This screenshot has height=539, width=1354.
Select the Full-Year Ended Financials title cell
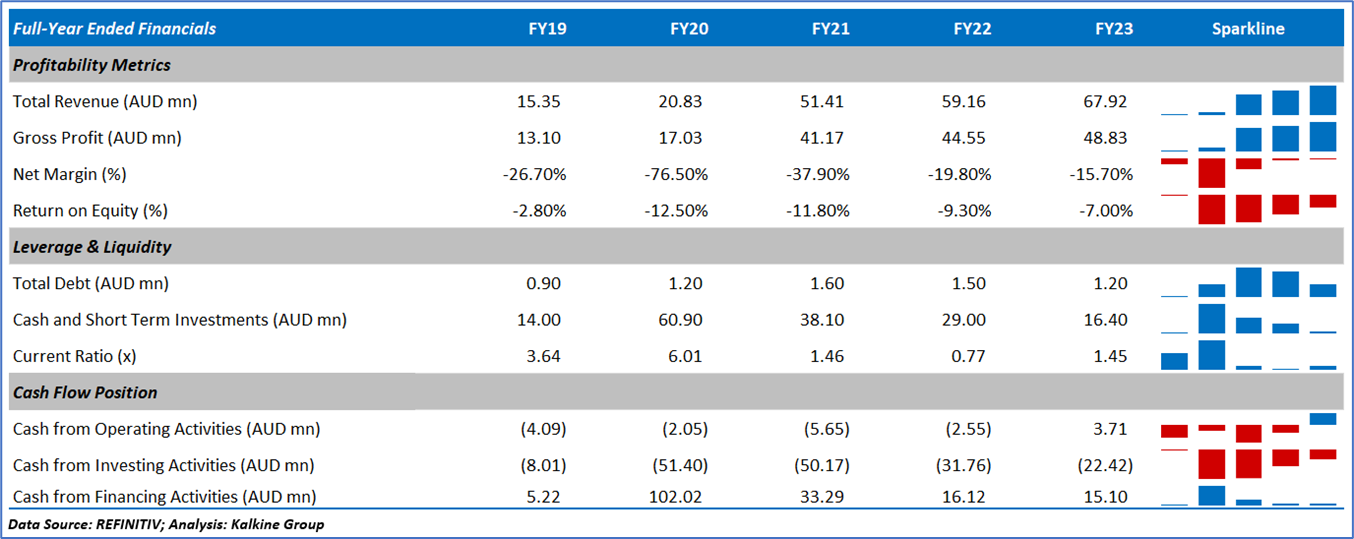(114, 29)
